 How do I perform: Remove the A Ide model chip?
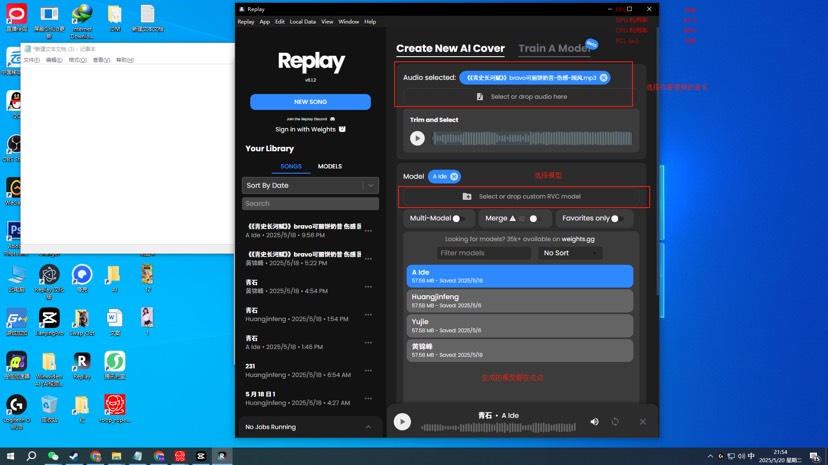coord(454,176)
